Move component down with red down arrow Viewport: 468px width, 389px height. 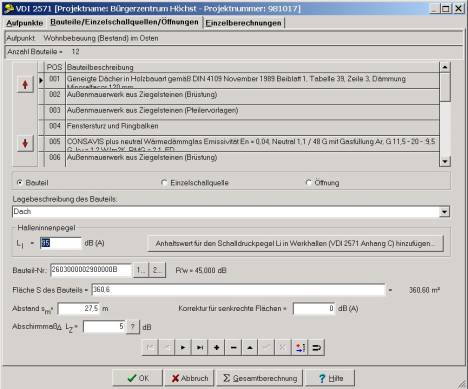[x=25, y=143]
